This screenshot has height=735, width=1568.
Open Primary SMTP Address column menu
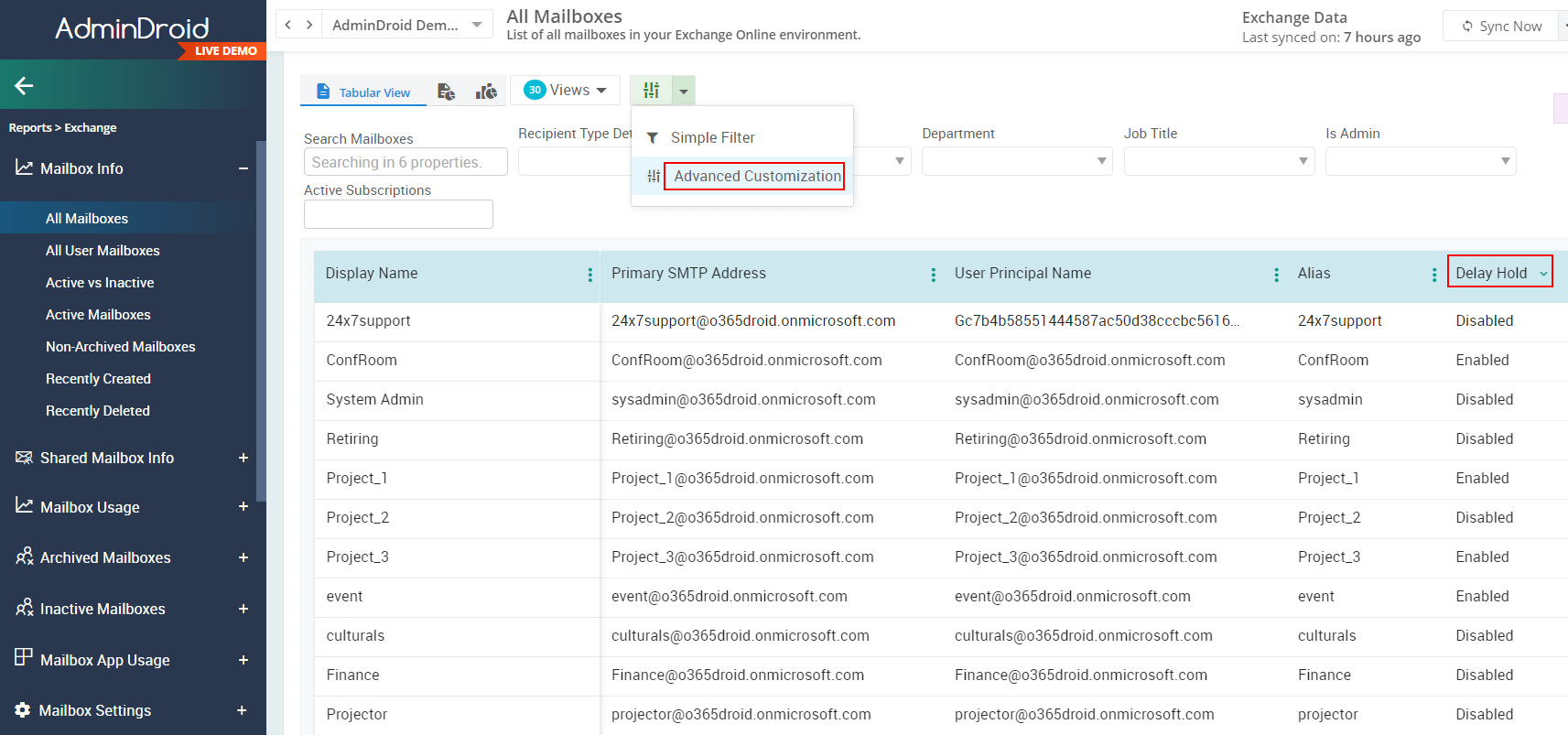point(933,275)
